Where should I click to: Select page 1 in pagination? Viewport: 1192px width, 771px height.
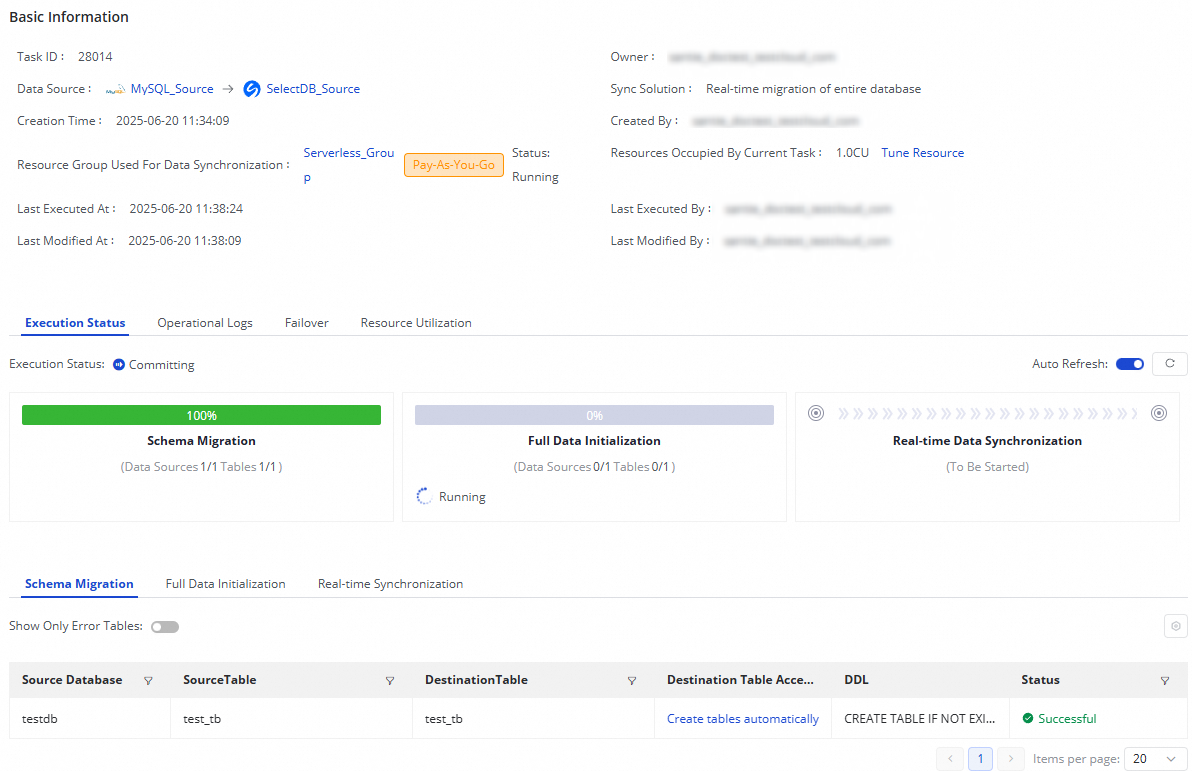[981, 759]
